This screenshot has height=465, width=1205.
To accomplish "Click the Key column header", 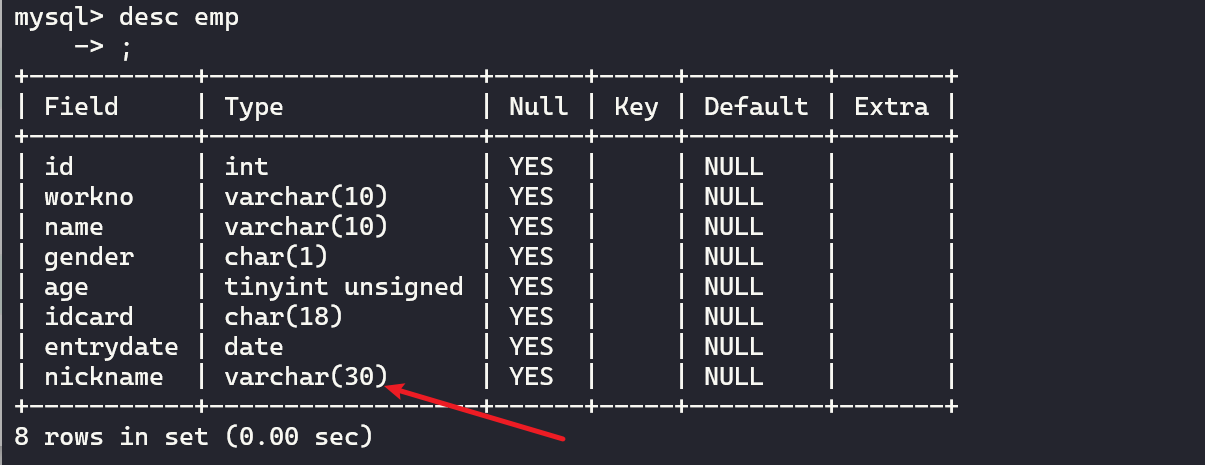I will (x=636, y=107).
